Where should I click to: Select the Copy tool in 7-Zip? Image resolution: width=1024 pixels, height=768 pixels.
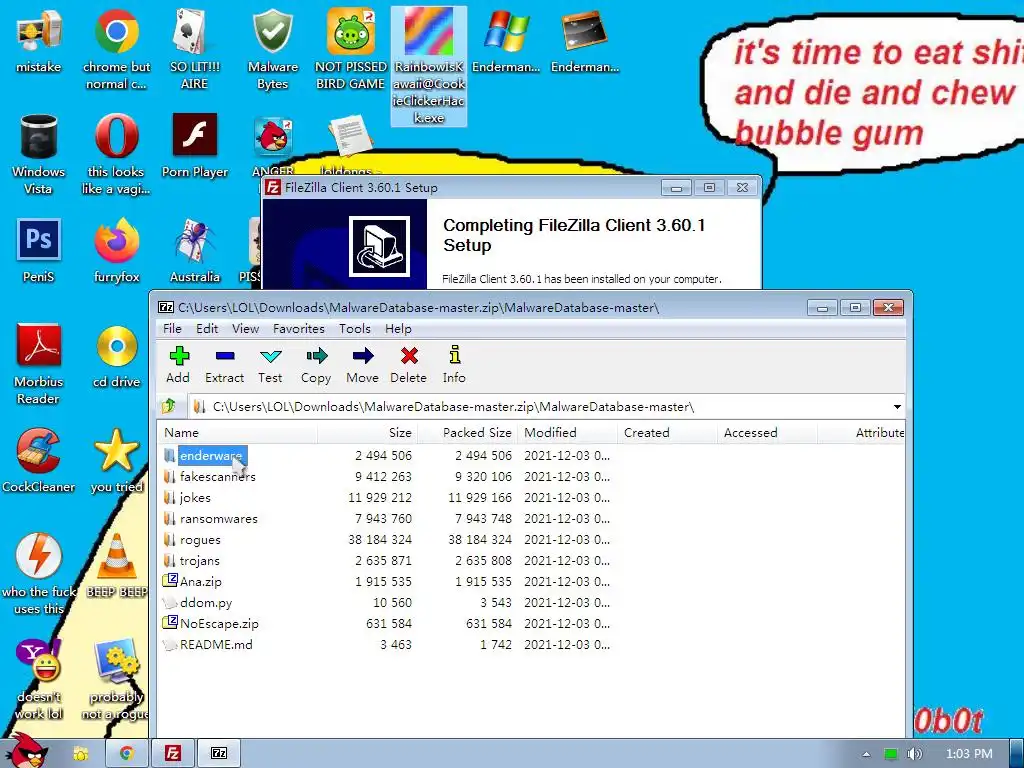coord(316,364)
